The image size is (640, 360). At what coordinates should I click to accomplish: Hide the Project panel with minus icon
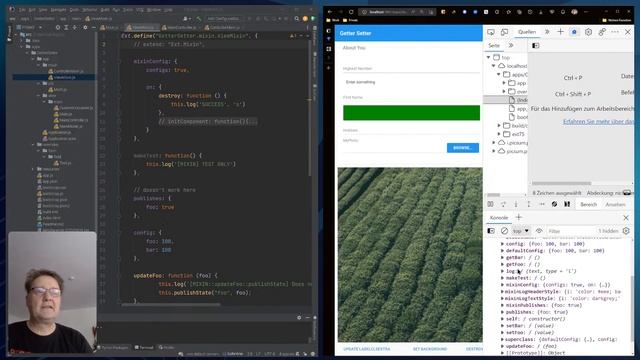(93, 27)
